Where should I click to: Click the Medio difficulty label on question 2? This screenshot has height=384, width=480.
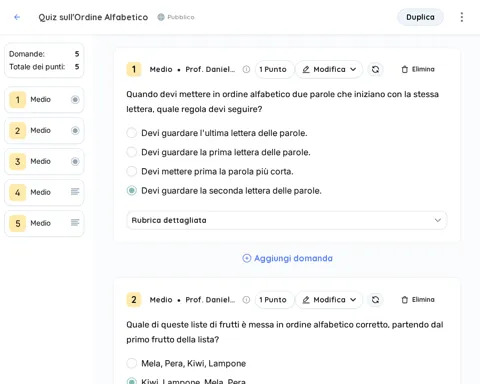161,300
